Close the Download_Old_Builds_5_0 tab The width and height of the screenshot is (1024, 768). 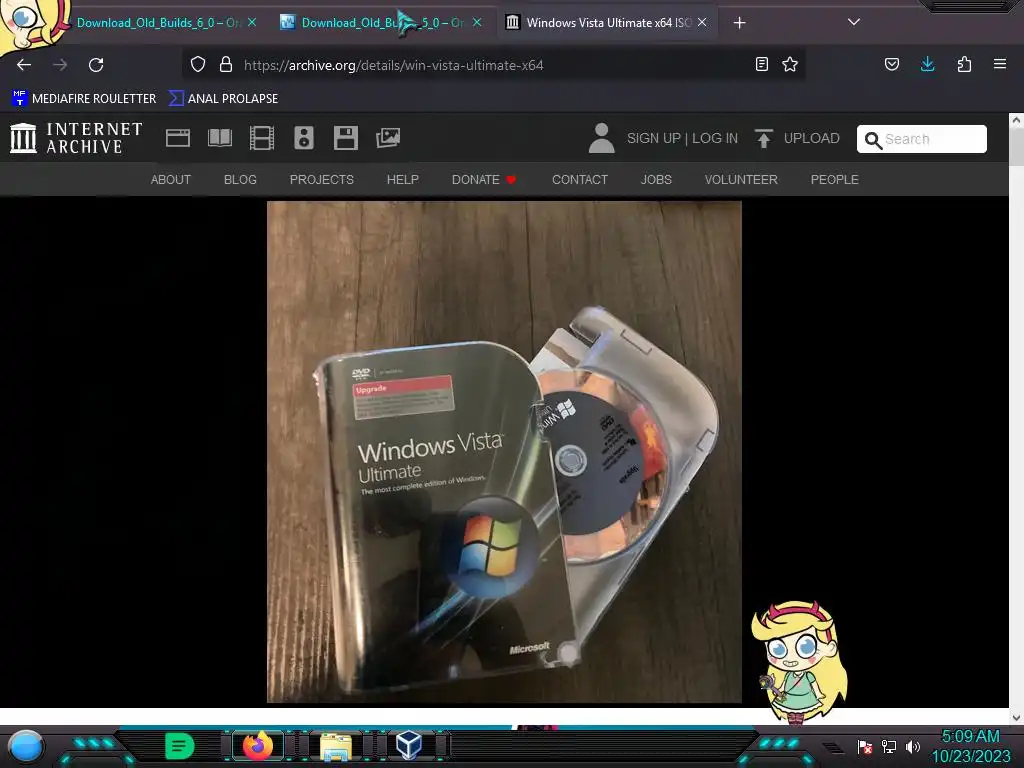click(477, 22)
